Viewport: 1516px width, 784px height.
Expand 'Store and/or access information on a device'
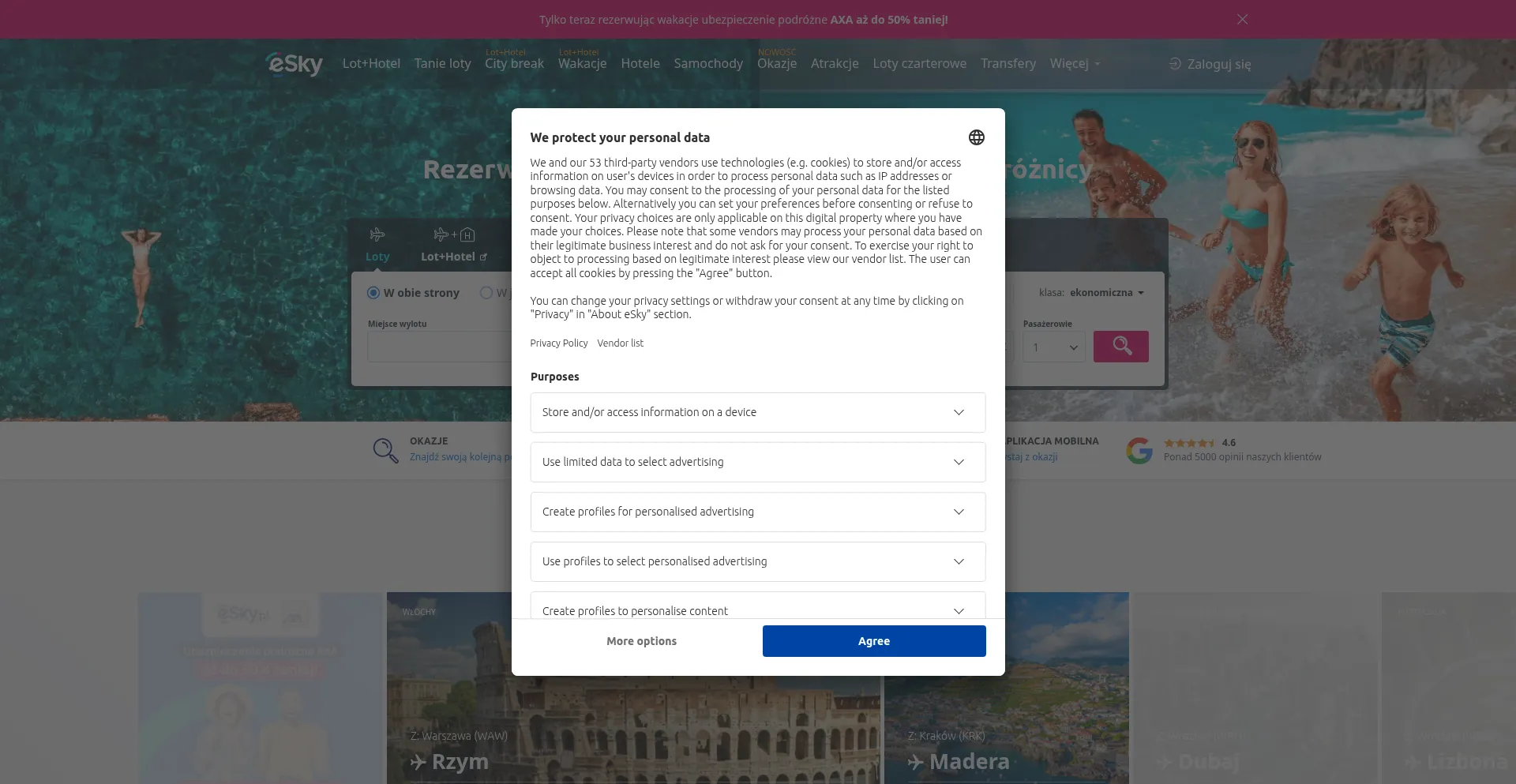[x=959, y=412]
